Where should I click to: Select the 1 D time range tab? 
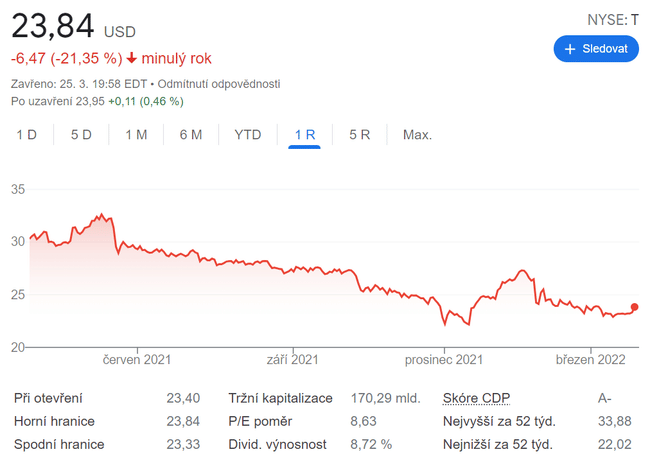(x=26, y=134)
